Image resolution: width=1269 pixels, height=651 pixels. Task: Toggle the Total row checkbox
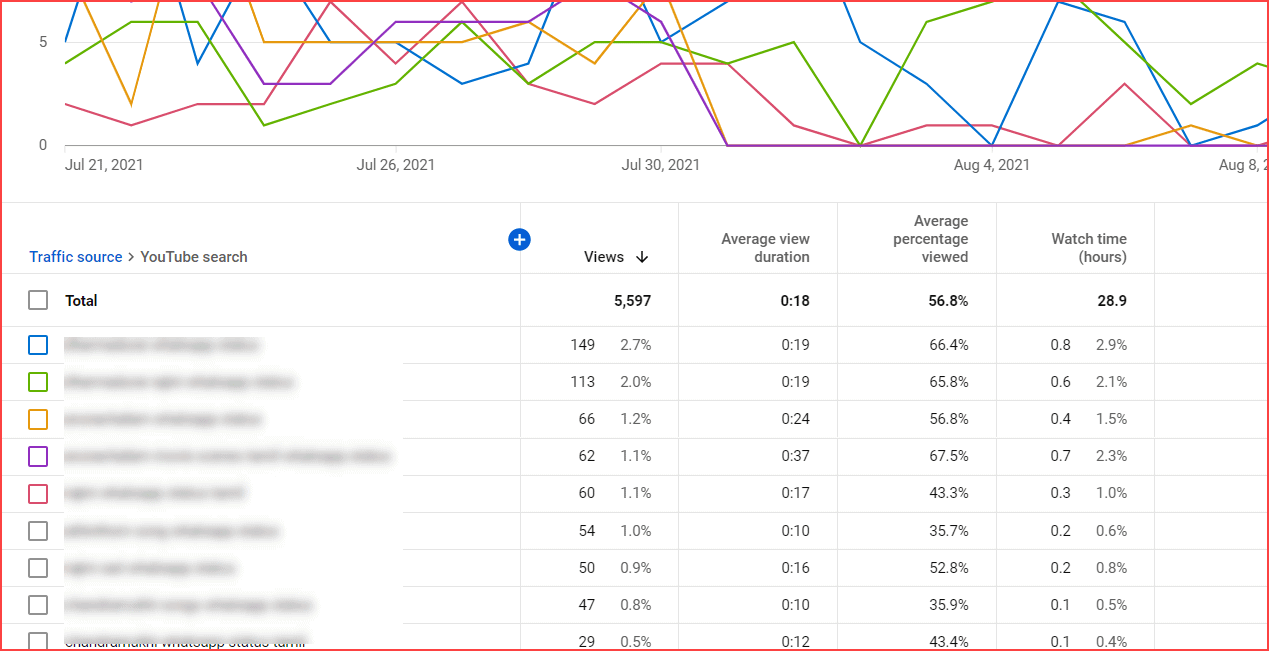click(x=37, y=300)
